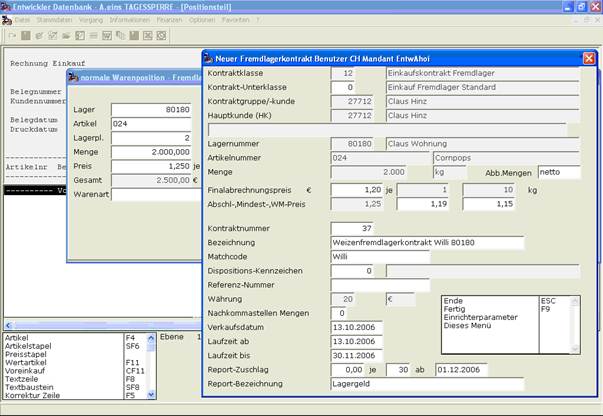Screen dimensions: 603x416
Task: Click the down arrow of function-key list
Action: pos(151,394)
